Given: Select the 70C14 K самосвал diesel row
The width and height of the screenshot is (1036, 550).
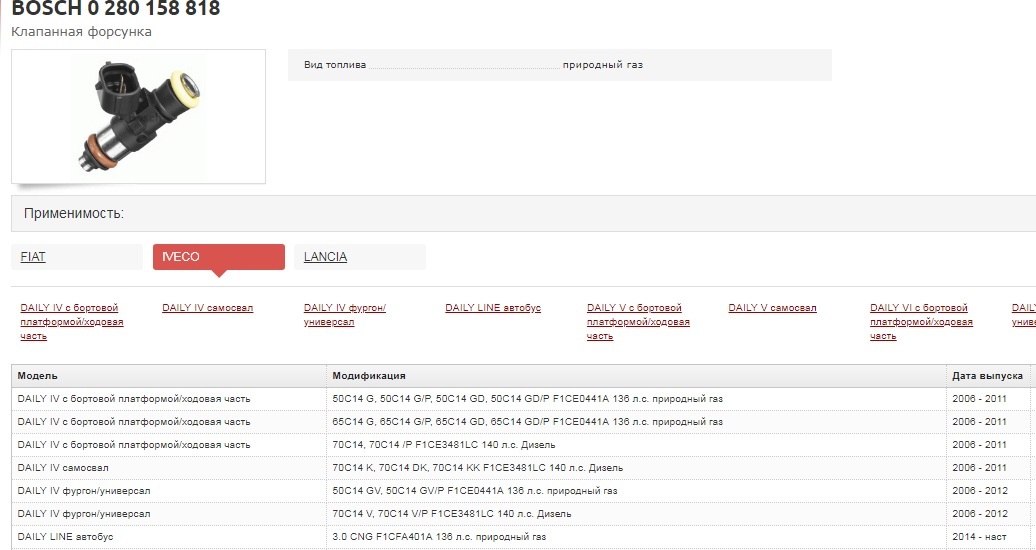Looking at the screenshot, I should click(x=521, y=467).
